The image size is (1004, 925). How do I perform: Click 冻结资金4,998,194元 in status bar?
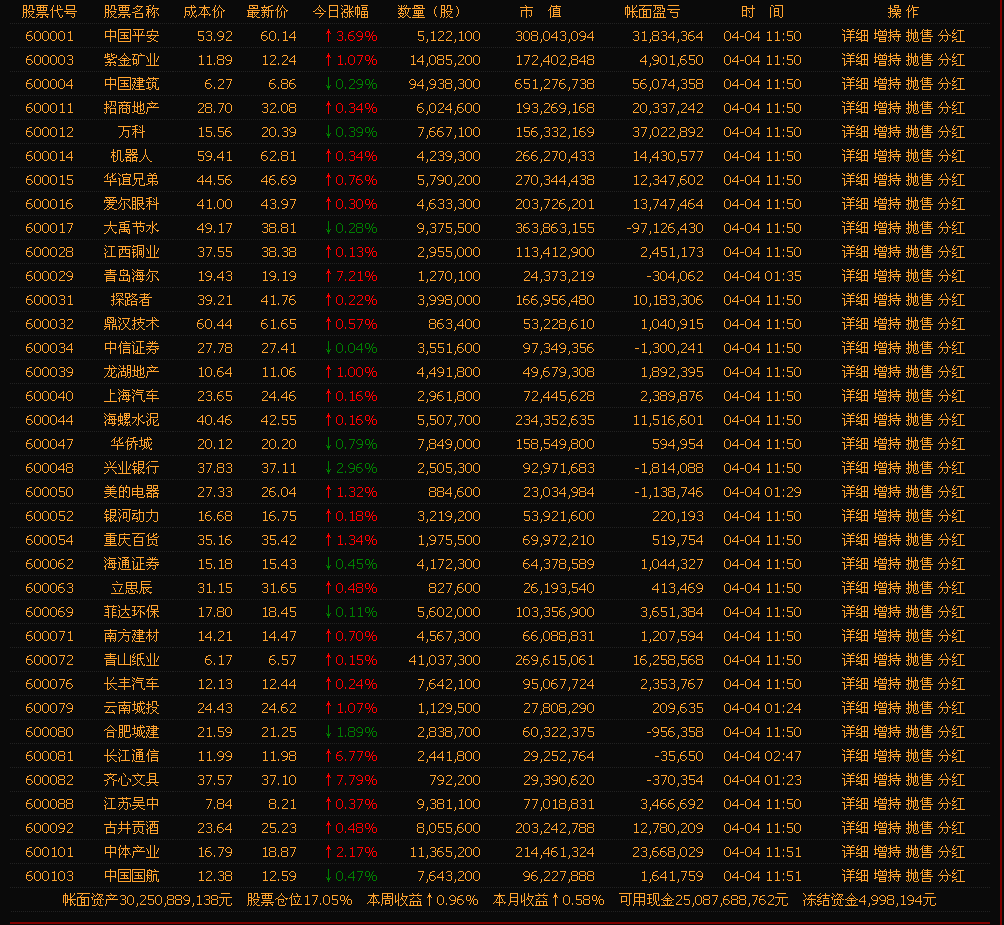[x=869, y=901]
